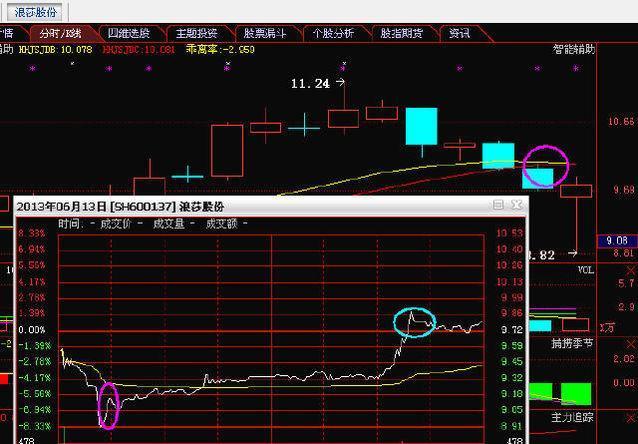Open the 四维选股 tab
This screenshot has height=444, width=638.
click(x=129, y=33)
